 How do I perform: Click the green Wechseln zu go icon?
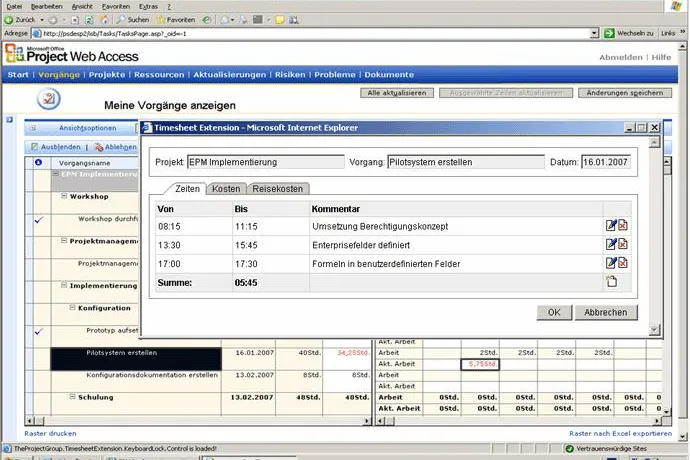[x=609, y=33]
